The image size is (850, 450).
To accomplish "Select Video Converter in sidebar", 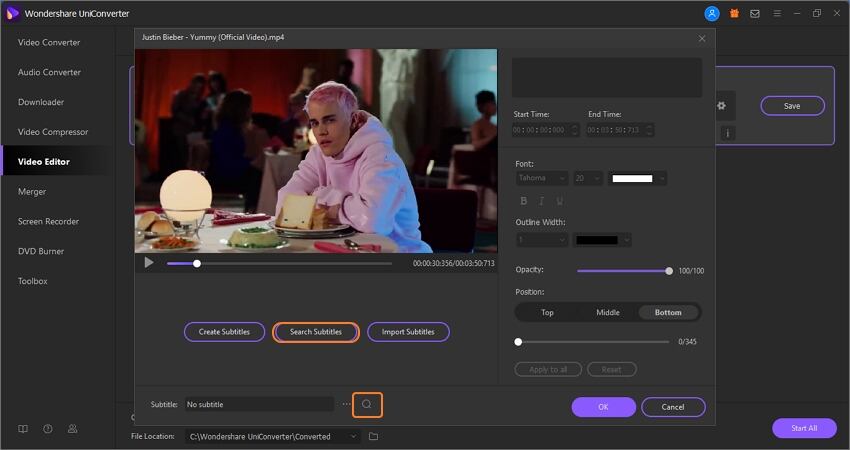I will 49,42.
